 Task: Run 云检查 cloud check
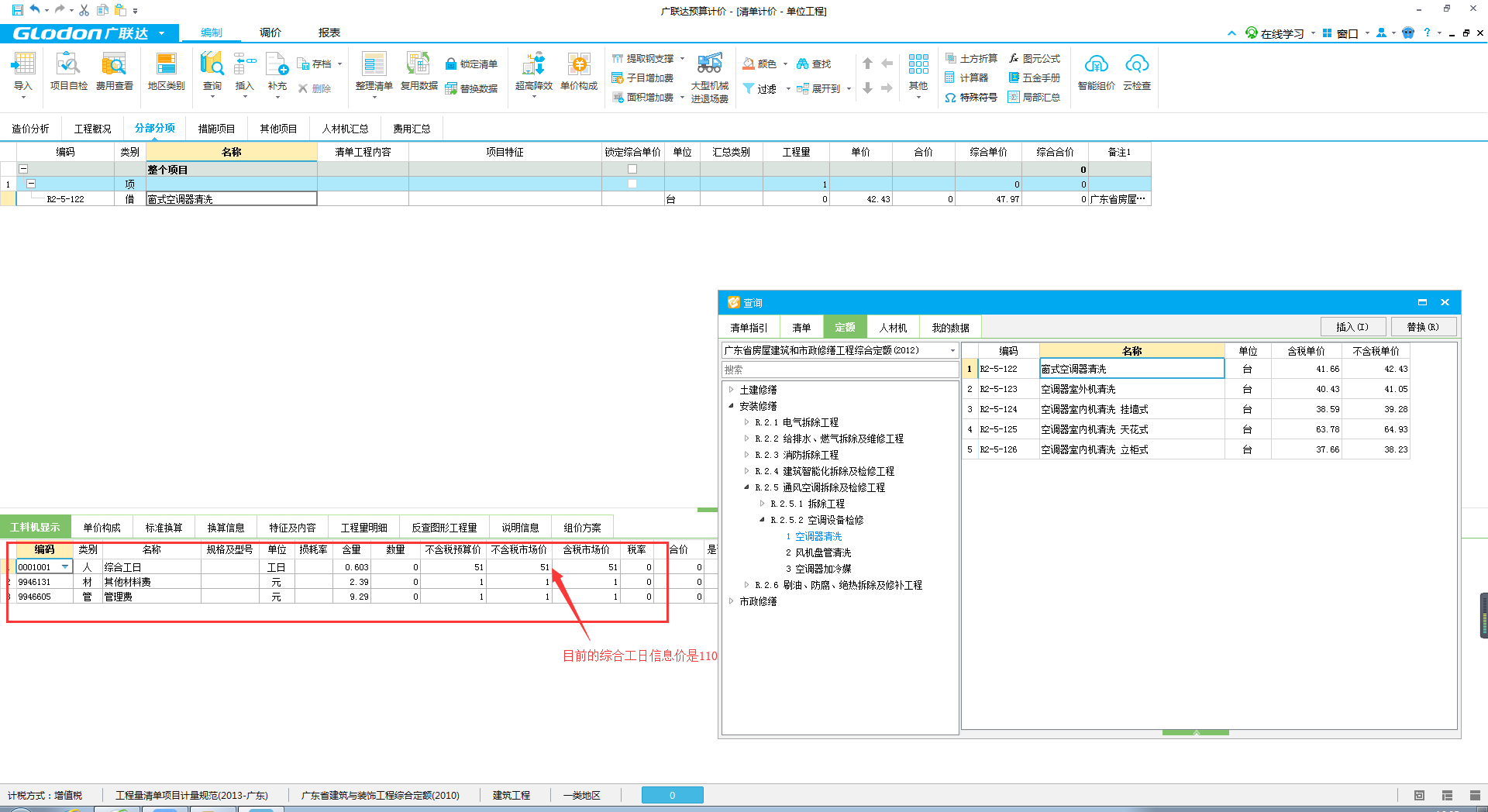click(1137, 72)
